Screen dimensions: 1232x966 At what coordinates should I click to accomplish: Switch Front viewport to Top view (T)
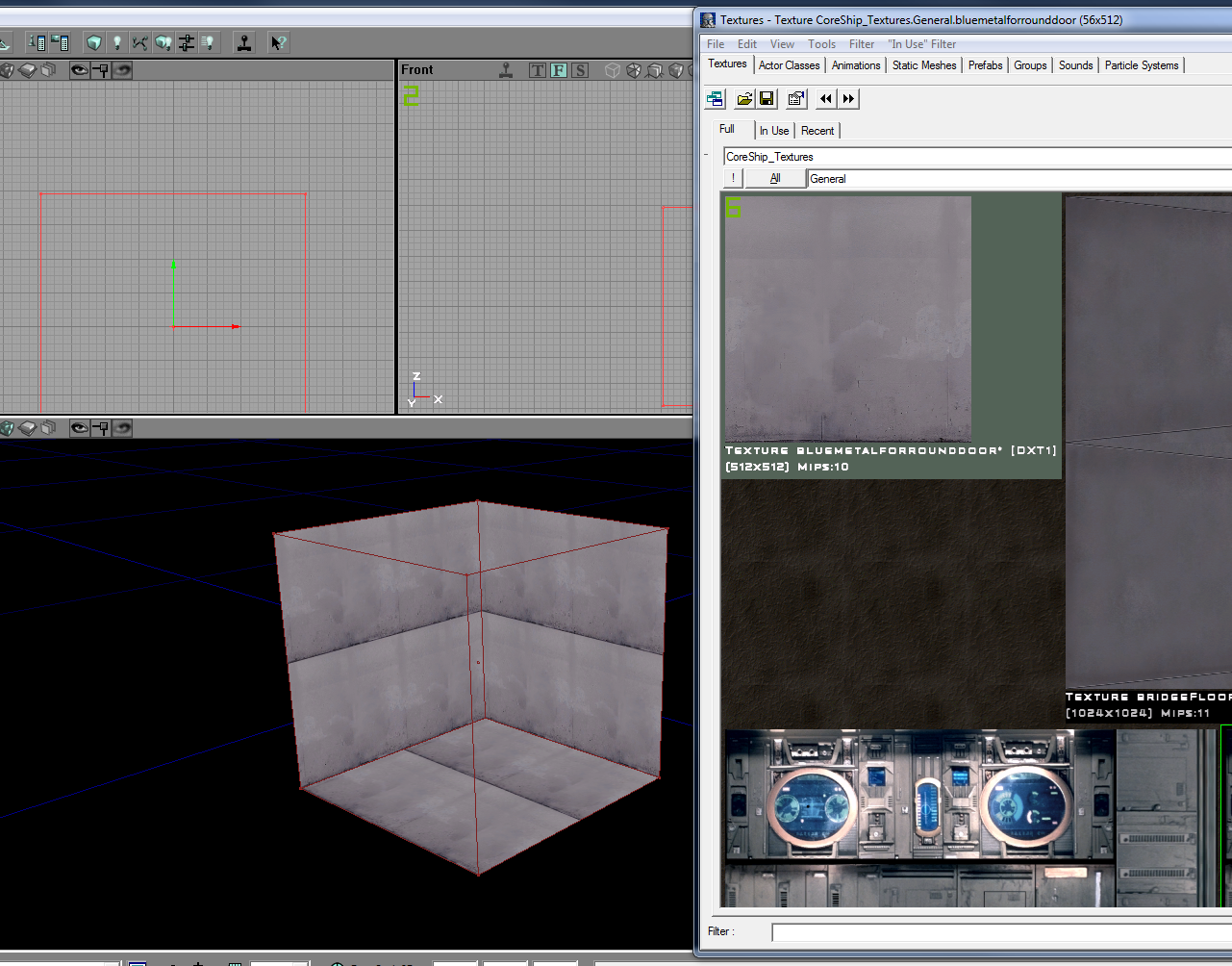538,70
